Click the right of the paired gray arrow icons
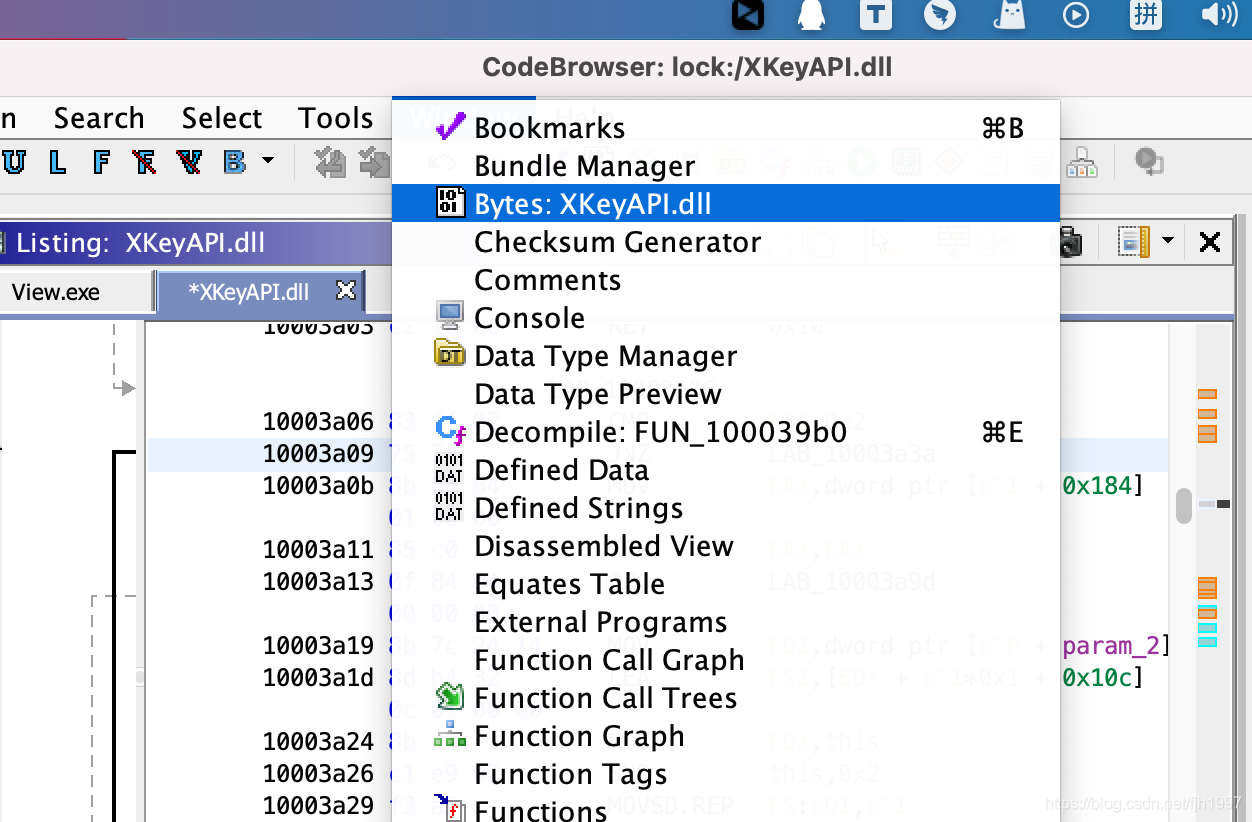This screenshot has height=822, width=1252. point(375,162)
